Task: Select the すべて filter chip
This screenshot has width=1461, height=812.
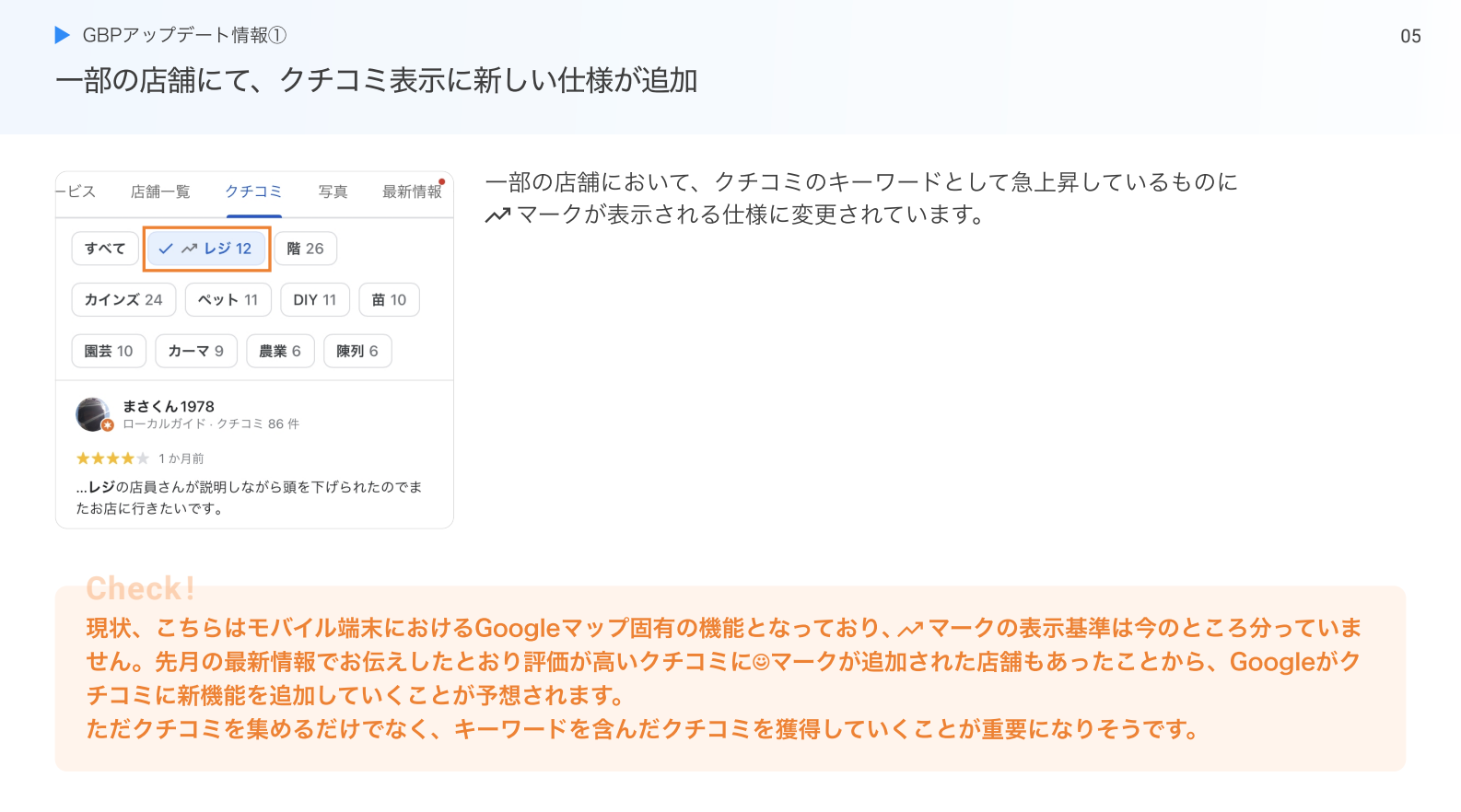Action: (105, 249)
